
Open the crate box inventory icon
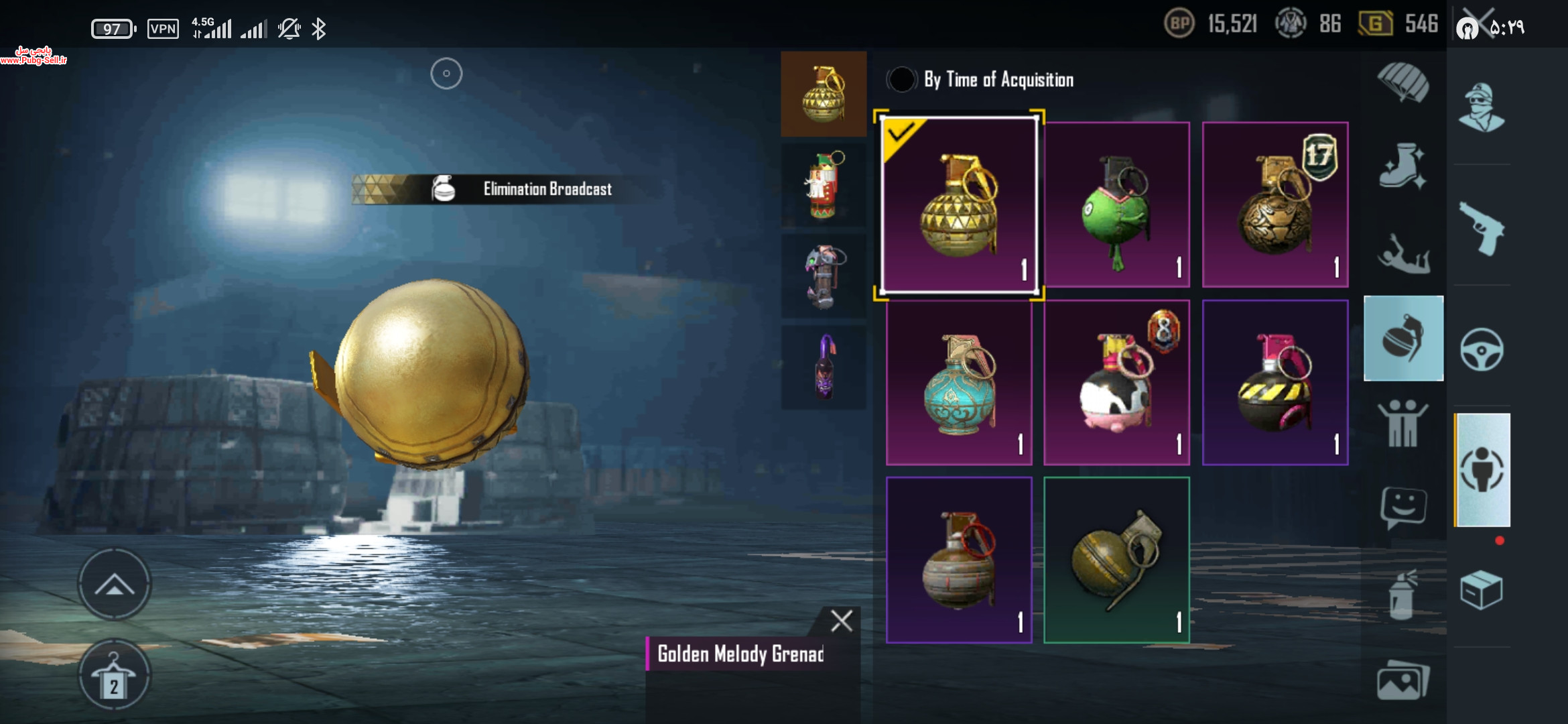tap(1481, 590)
